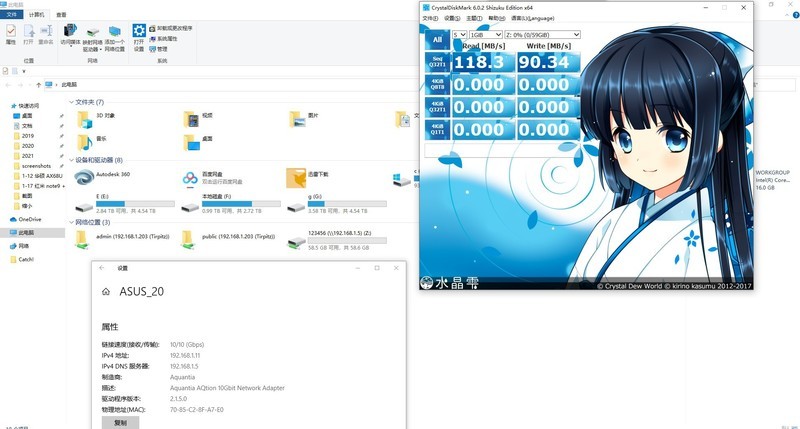Open the 图片 pictures folder
This screenshot has height=429, width=800.
tap(304, 120)
